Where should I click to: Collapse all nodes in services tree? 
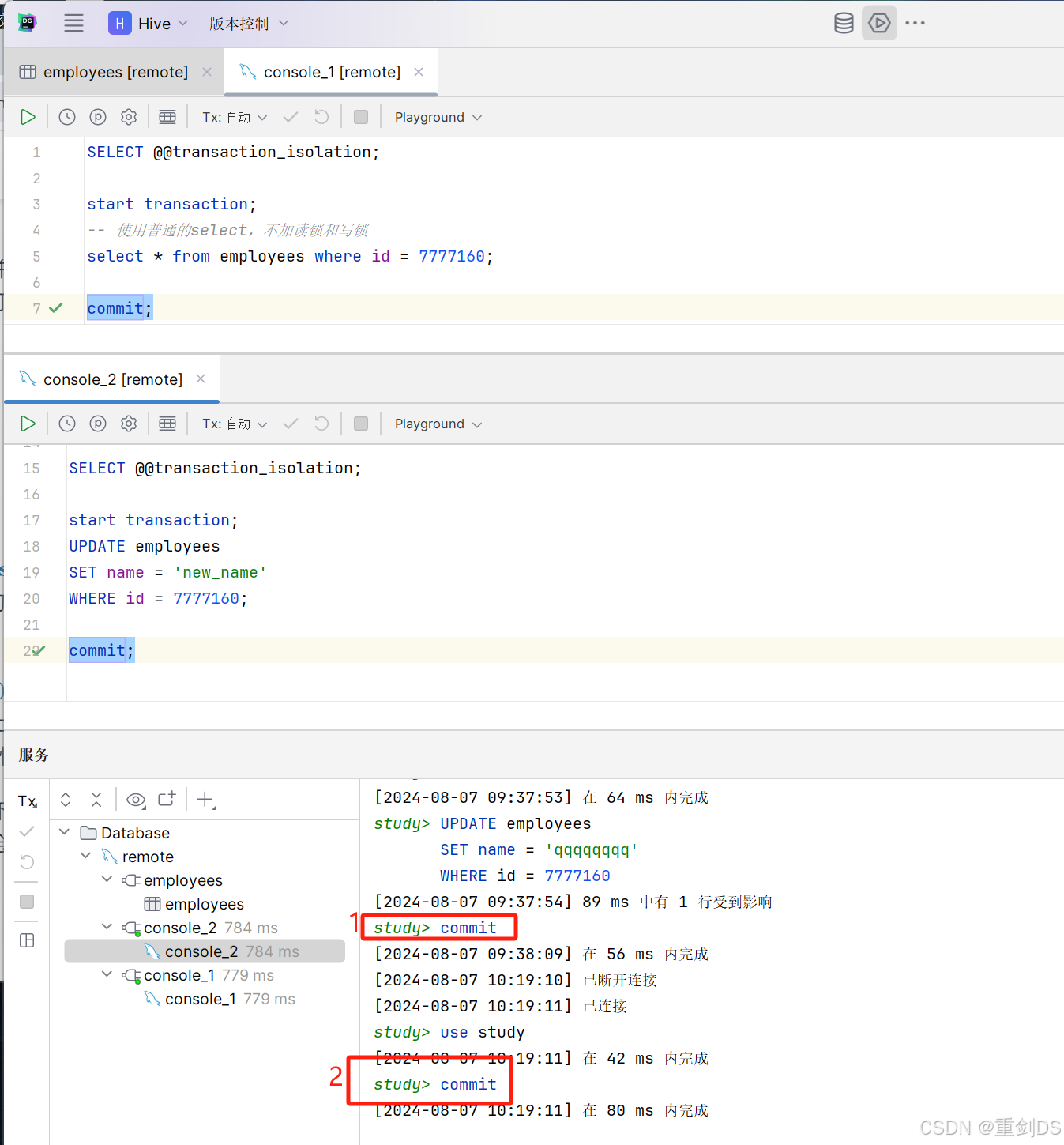point(96,800)
